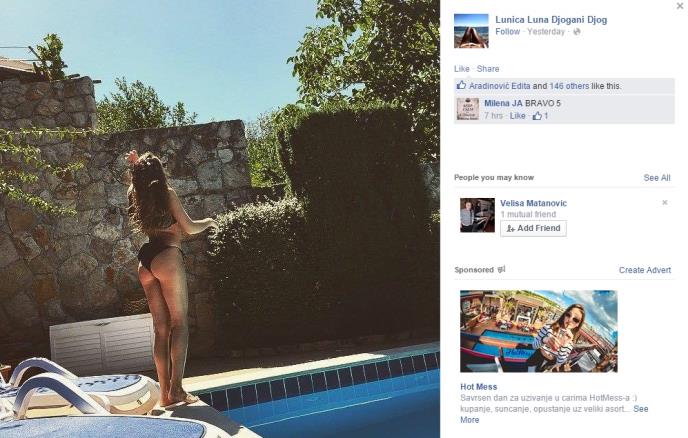Click the globe privacy icon

tap(577, 32)
